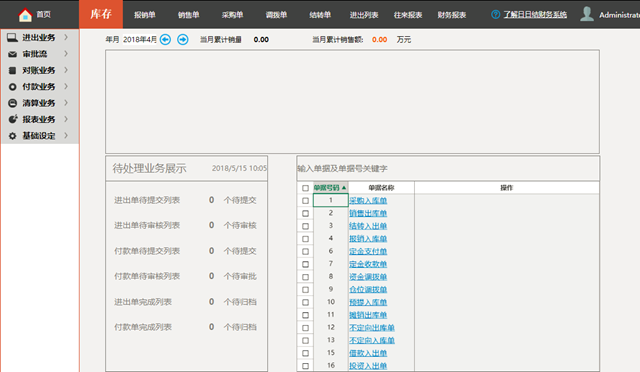This screenshot has height=372, width=640.
Task: Click the 输入单据及单据号关键字 search field
Action: (x=448, y=168)
